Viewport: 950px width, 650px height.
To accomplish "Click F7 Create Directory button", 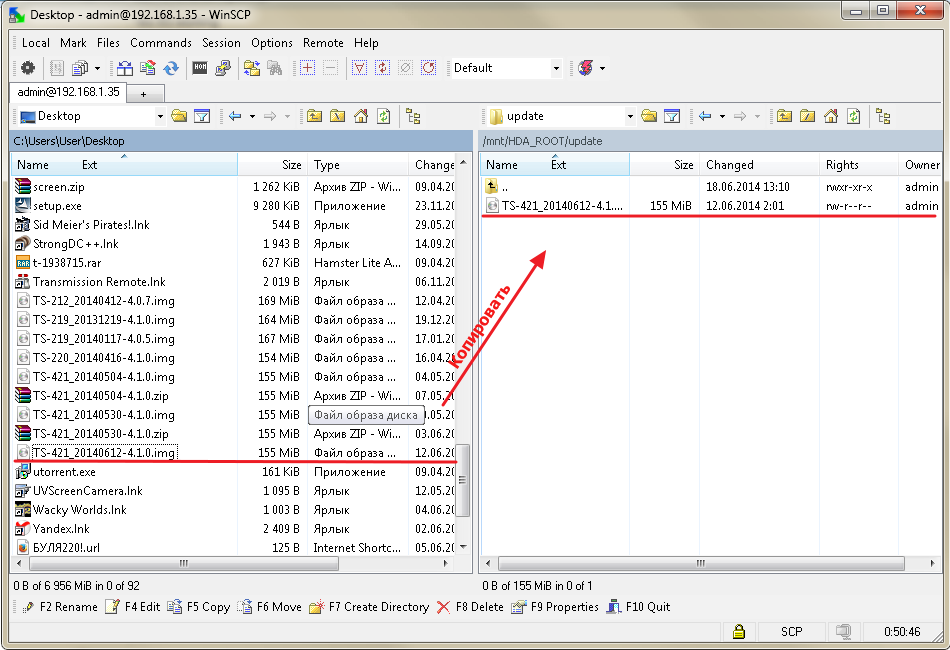I will [x=369, y=607].
